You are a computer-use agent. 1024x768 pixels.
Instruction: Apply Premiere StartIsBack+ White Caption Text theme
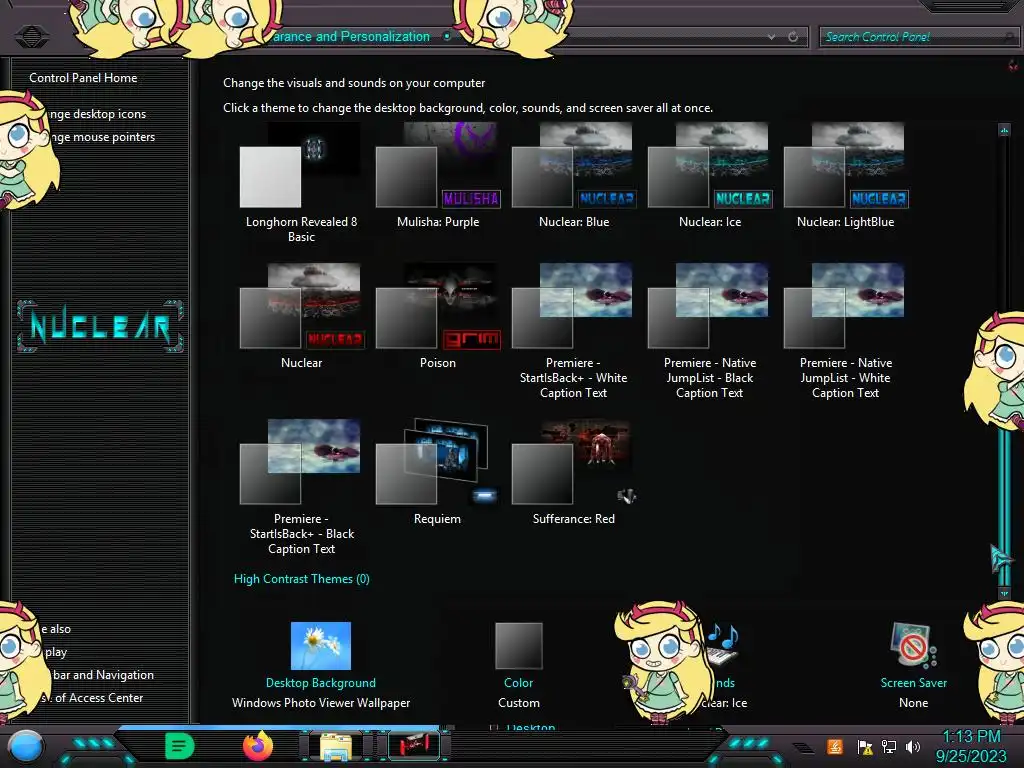[x=573, y=331]
